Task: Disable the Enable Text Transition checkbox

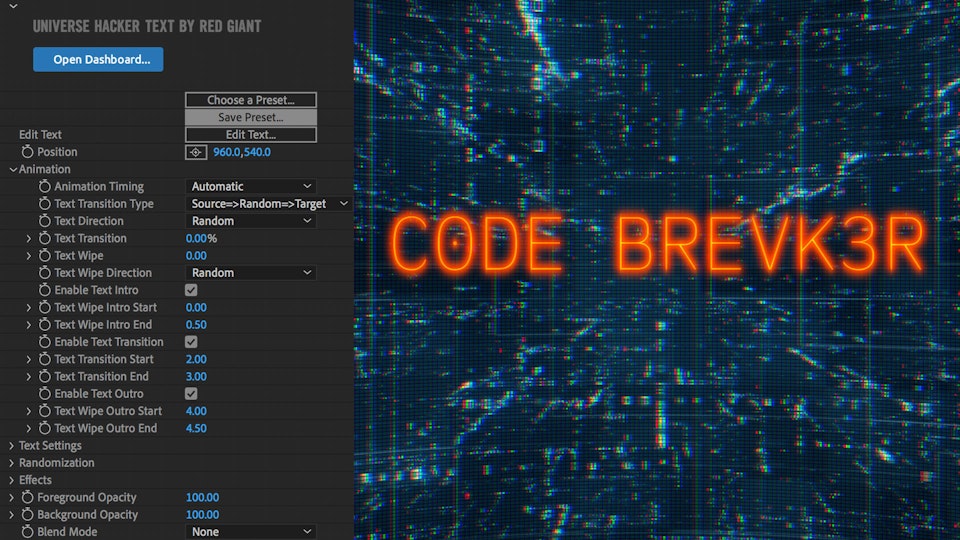Action: (x=192, y=342)
